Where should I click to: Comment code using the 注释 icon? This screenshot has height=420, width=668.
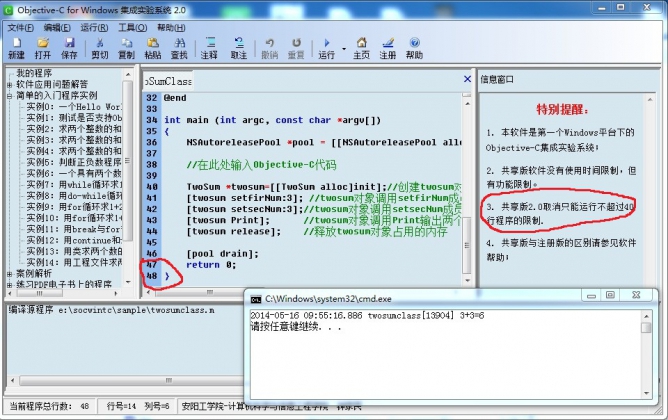209,46
